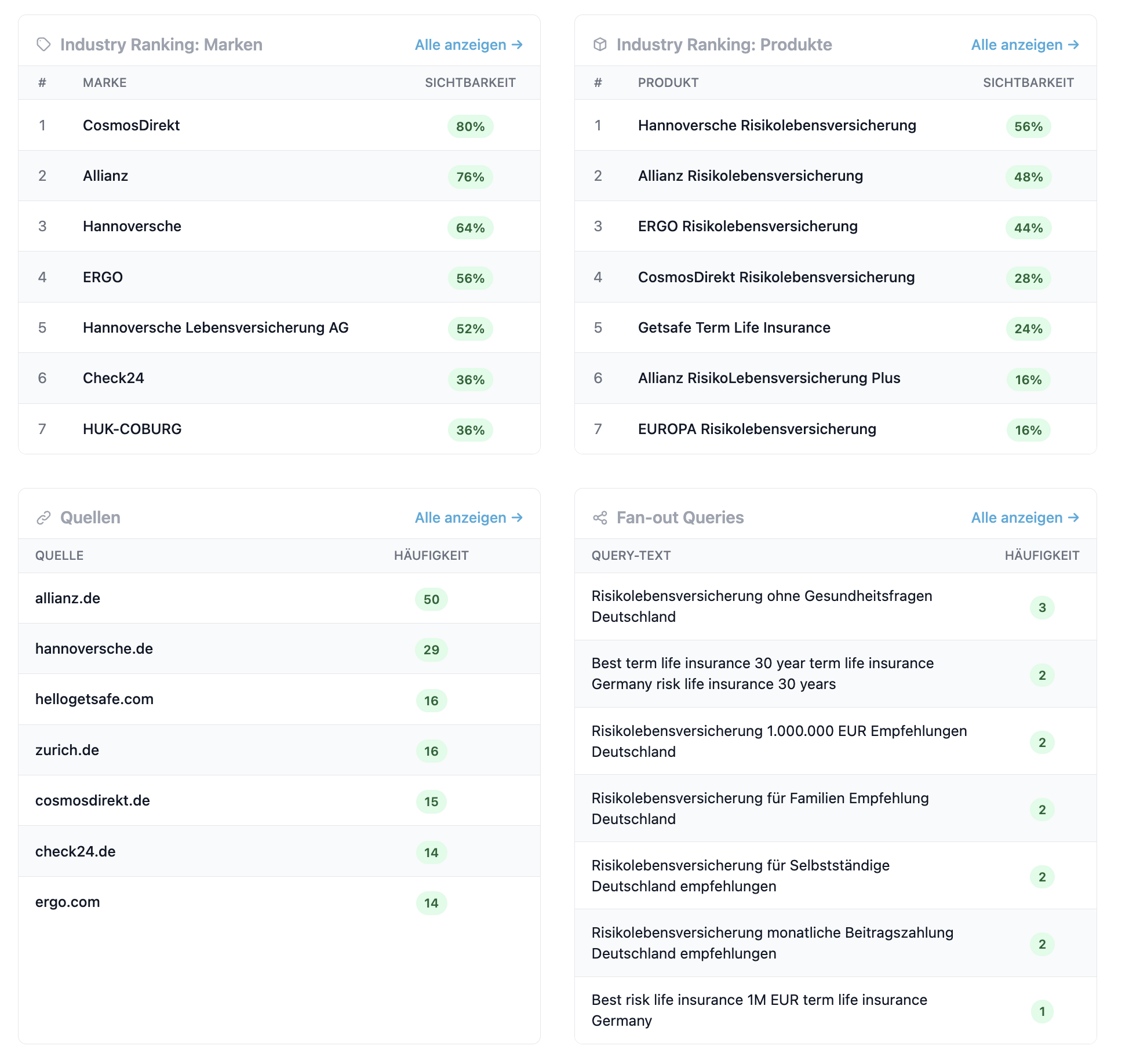This screenshot has height=1064, width=1129.
Task: Click the chain-link icon next to Quellen
Action: (43, 517)
